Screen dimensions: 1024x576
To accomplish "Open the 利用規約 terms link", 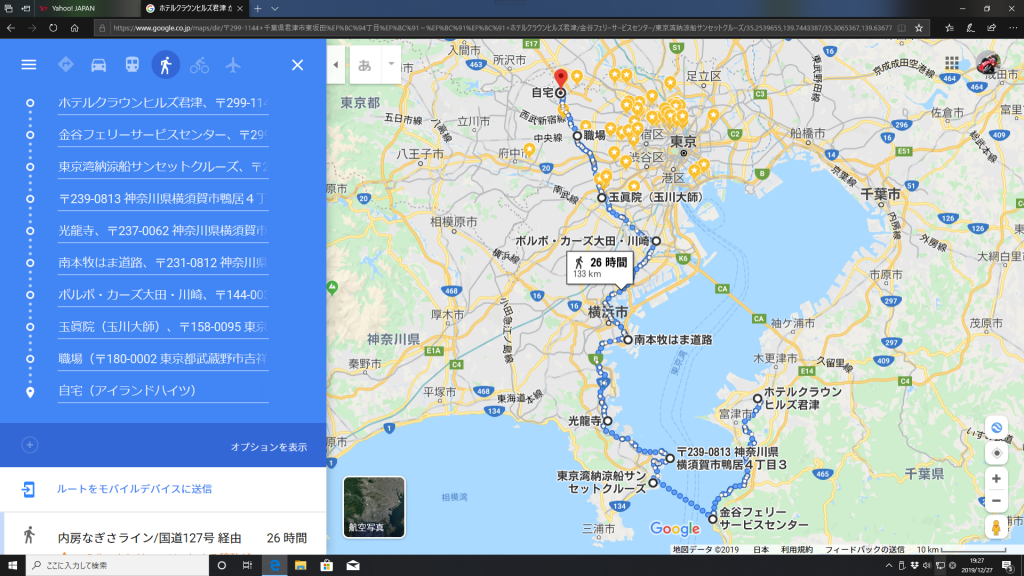I will 797,550.
